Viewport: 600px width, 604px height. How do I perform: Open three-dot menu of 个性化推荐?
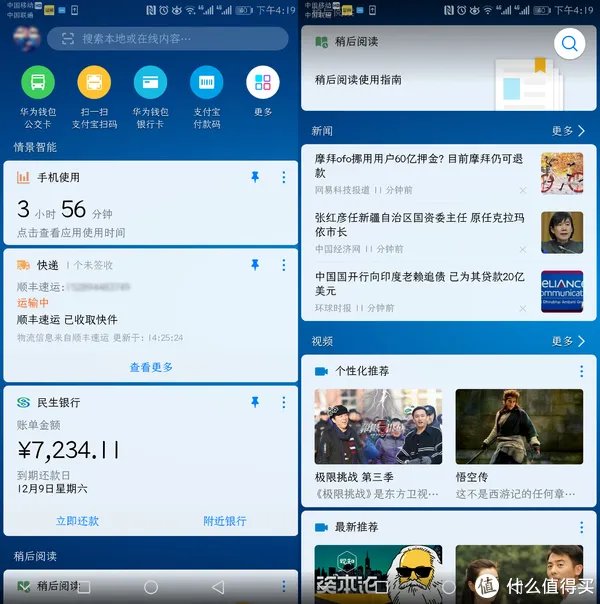582,371
